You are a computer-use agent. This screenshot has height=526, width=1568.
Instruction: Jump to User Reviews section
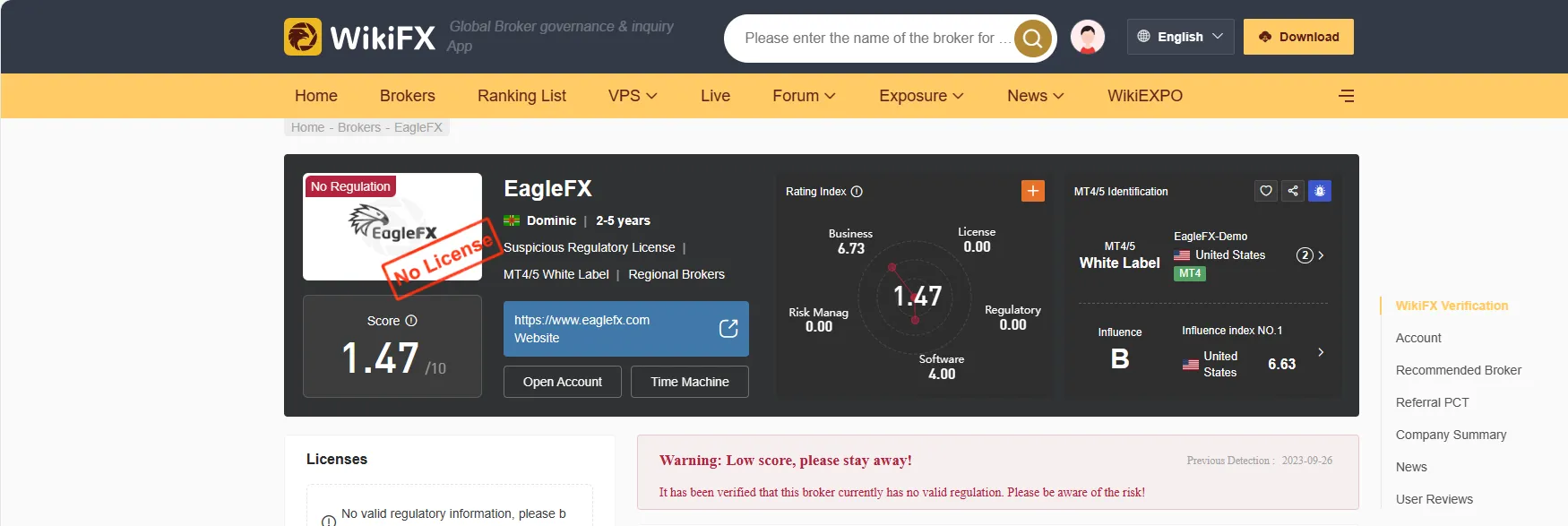pos(1434,499)
